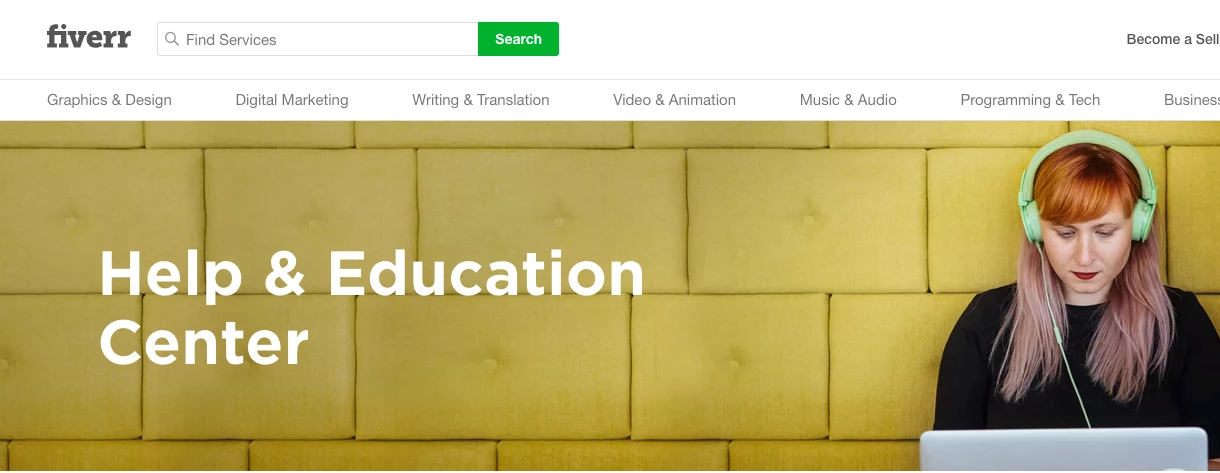Select the Digital Marketing category
The height and width of the screenshot is (473, 1220).
click(x=292, y=100)
